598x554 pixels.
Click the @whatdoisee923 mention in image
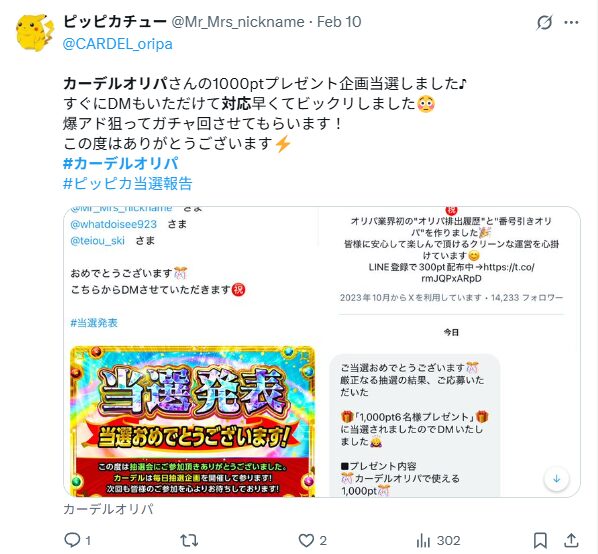tap(114, 224)
